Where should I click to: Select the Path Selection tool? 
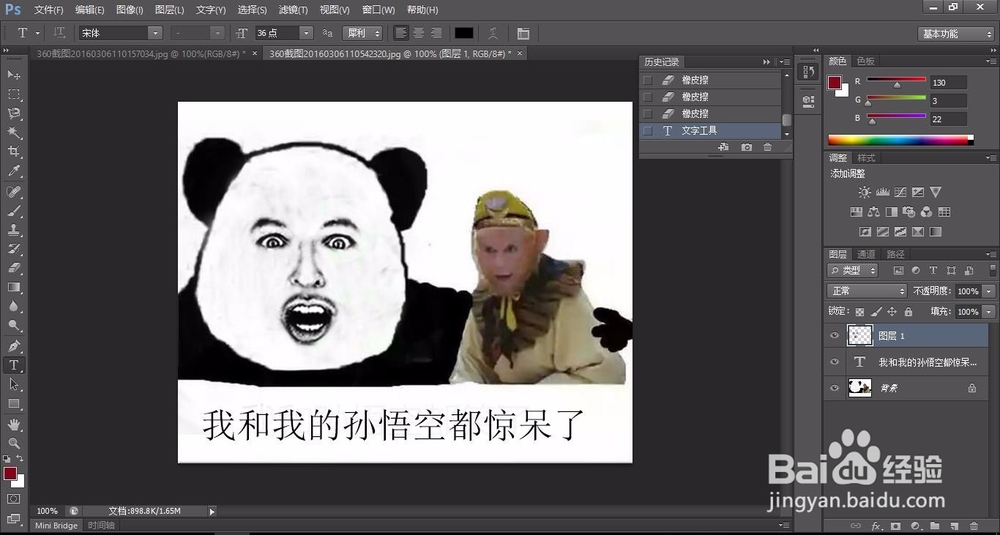(13, 384)
